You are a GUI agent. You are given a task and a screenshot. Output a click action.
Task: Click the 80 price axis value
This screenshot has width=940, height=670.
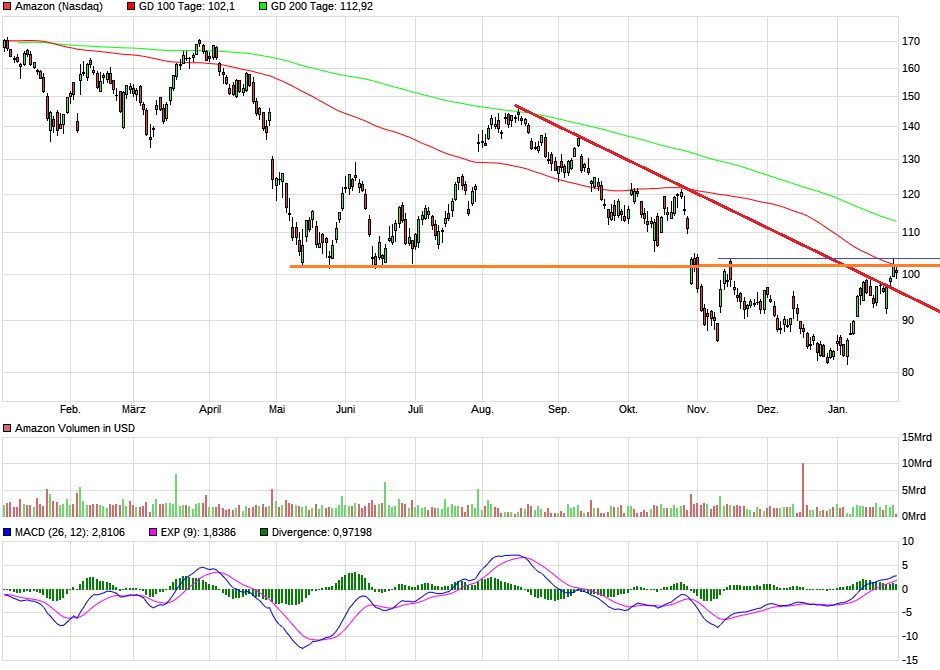point(908,372)
